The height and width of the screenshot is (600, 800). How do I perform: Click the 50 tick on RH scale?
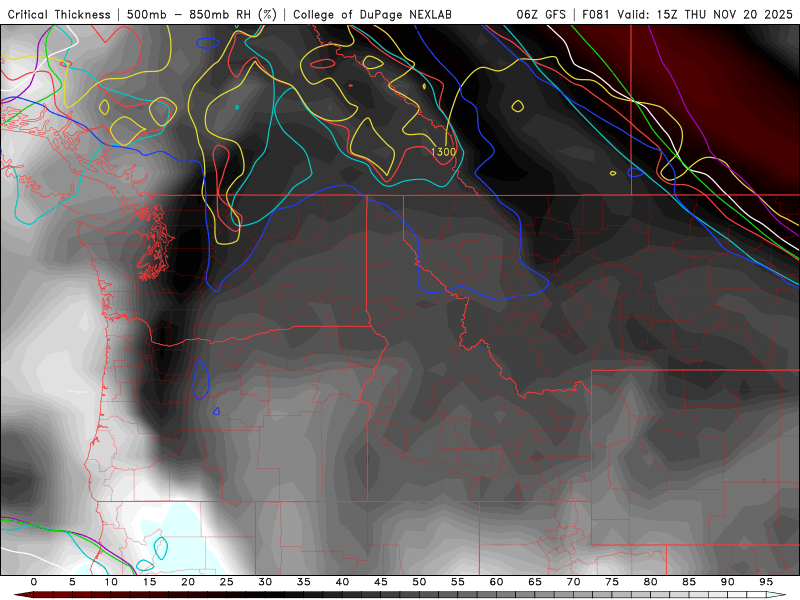[x=419, y=582]
